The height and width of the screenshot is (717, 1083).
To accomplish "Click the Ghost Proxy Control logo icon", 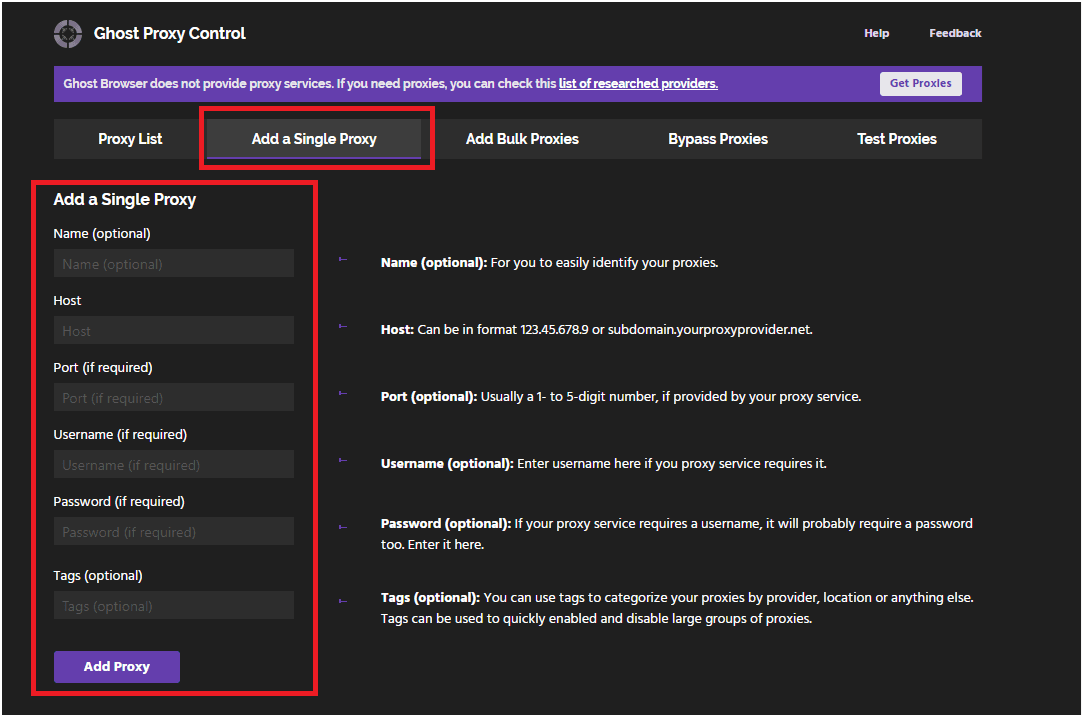I will pos(67,33).
